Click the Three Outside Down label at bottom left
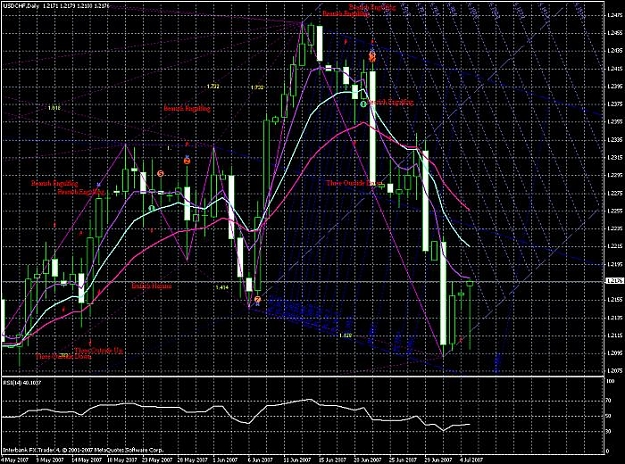This screenshot has width=625, height=464. [x=63, y=356]
